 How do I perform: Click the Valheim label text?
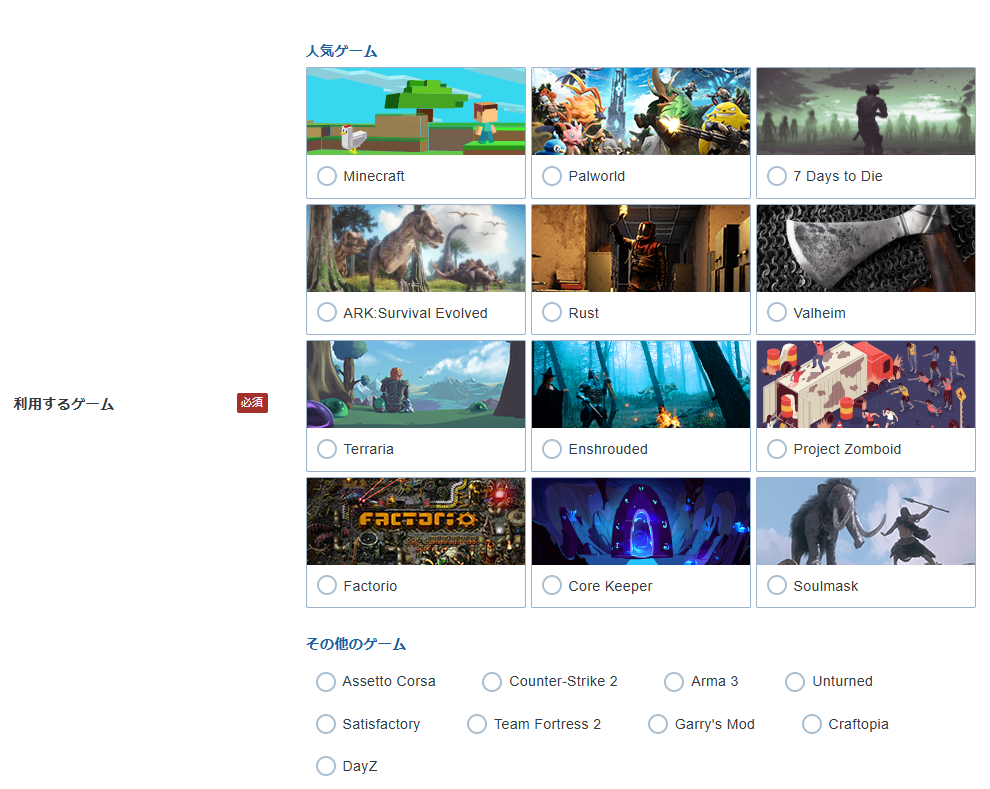pos(820,313)
